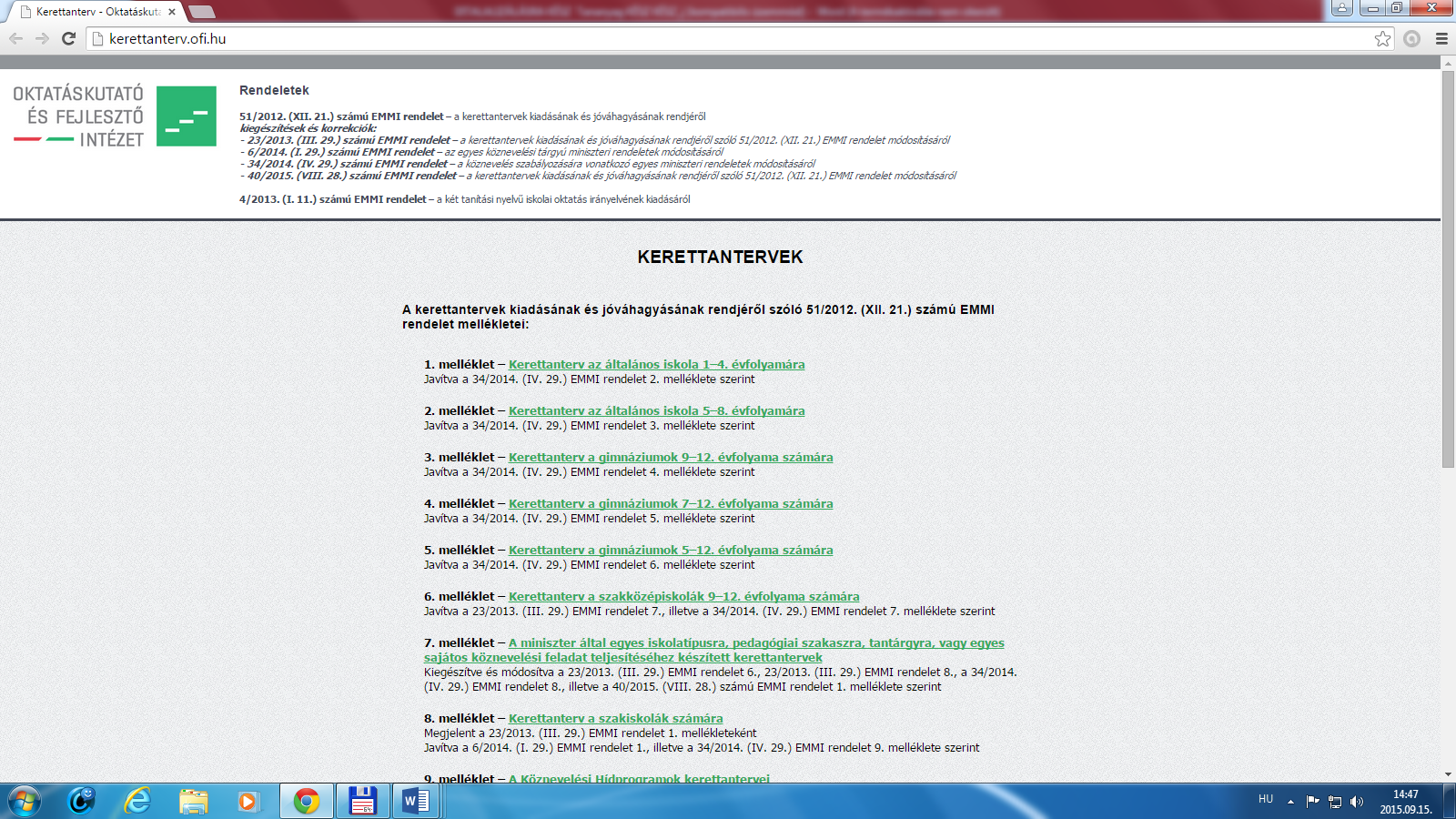The width and height of the screenshot is (1456, 819).
Task: Click the 4/2013. (I. 11.) számú EMMI rendelet text
Action: [333, 199]
